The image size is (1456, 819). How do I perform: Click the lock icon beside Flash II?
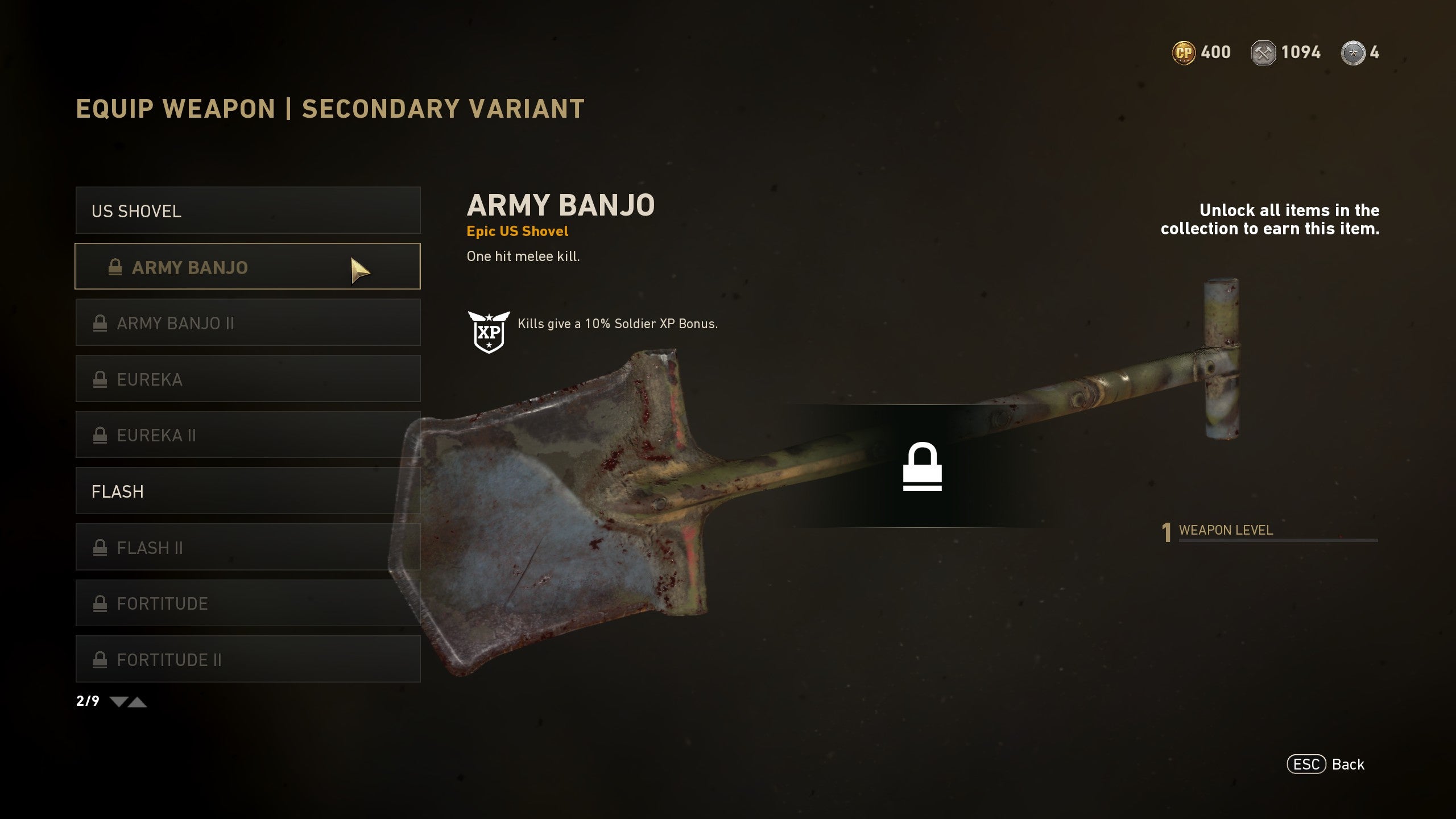100,547
